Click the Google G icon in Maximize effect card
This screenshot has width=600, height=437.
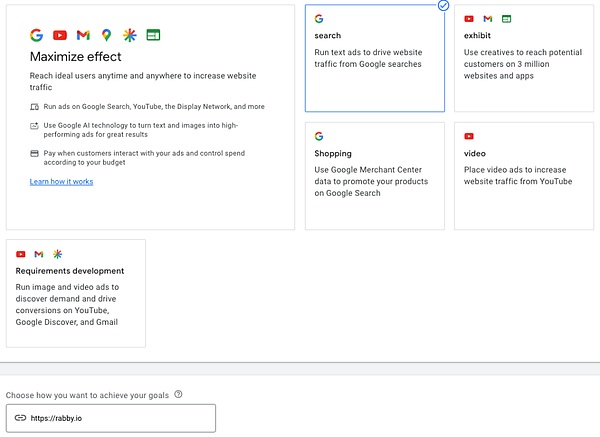pyautogui.click(x=37, y=35)
